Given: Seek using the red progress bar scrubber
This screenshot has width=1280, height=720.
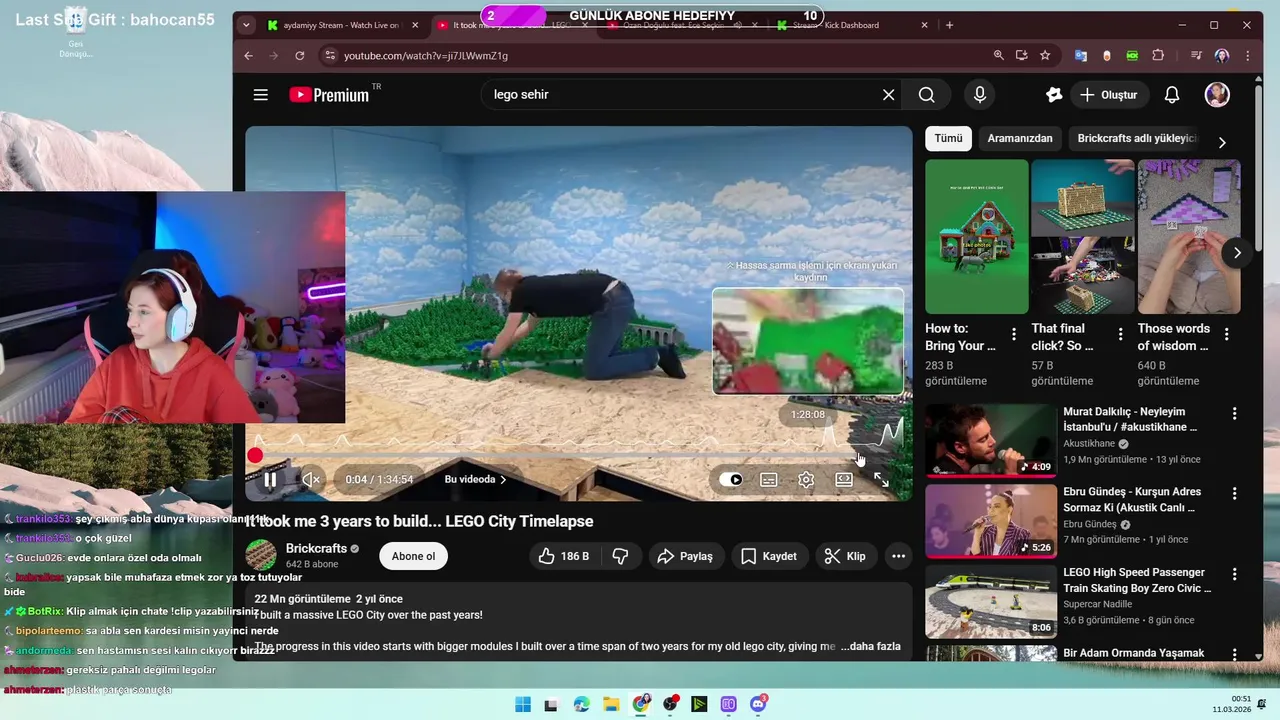Looking at the screenshot, I should [x=255, y=456].
